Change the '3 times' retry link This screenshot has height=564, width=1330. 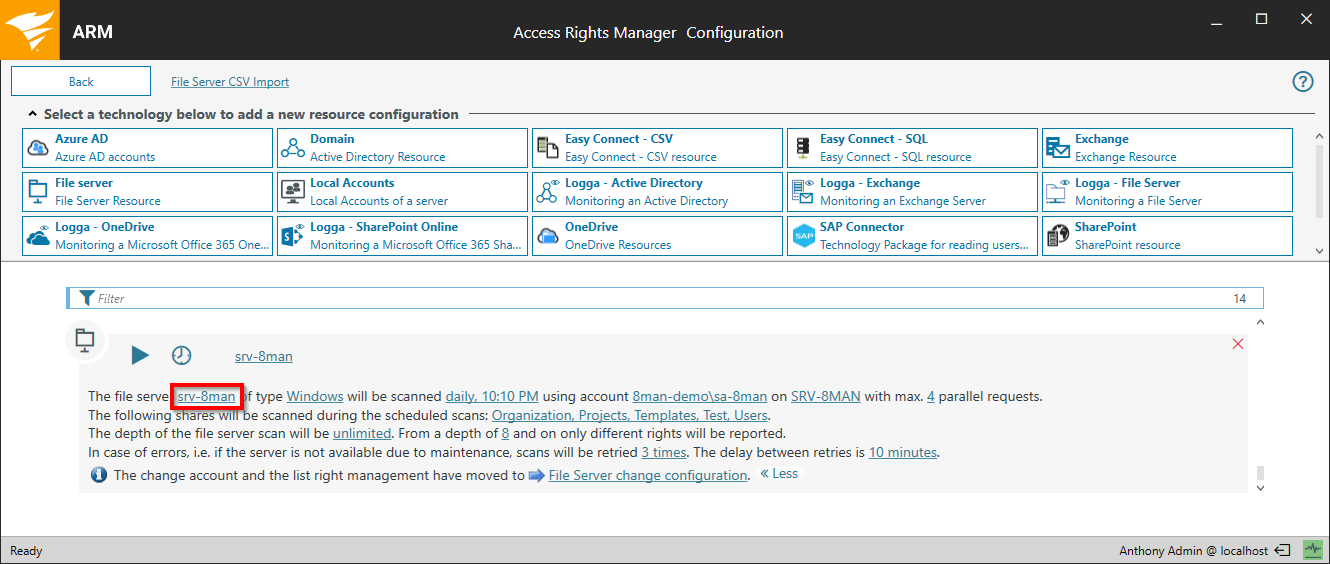click(x=664, y=452)
